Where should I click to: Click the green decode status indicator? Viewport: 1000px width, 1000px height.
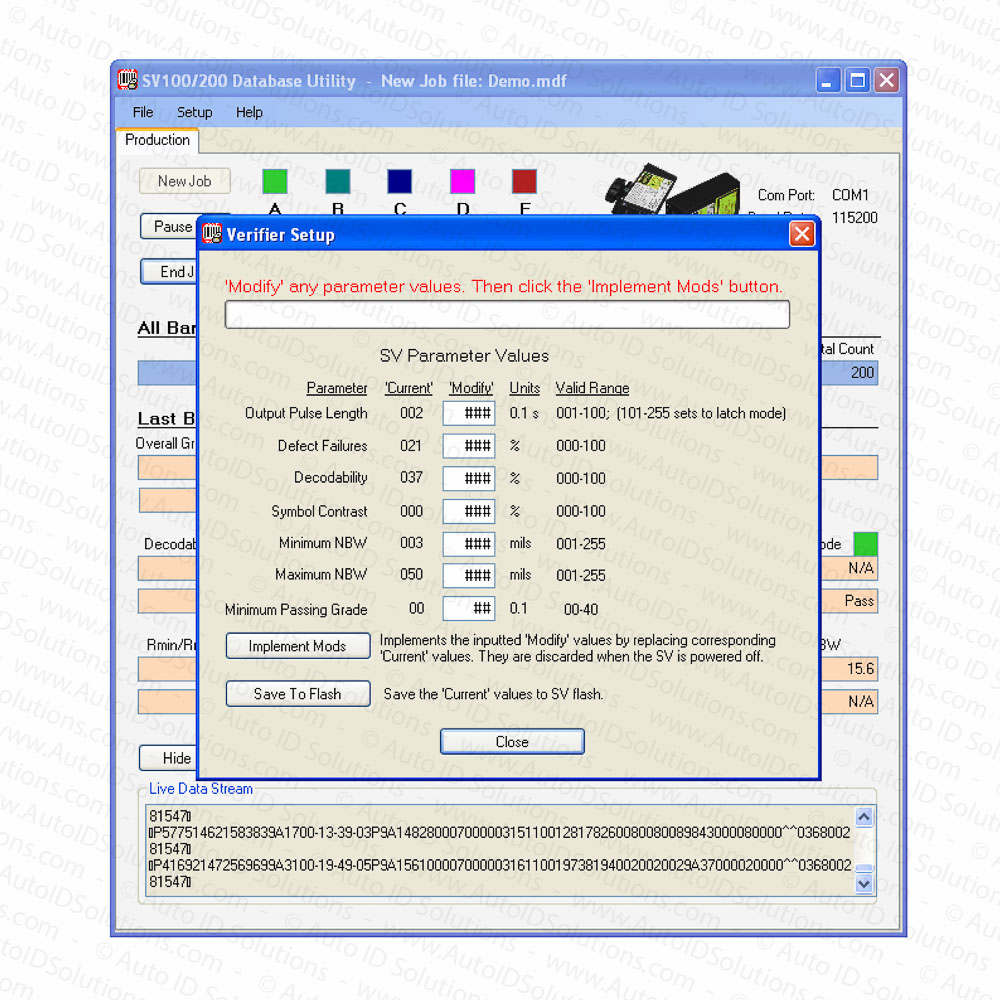point(865,544)
